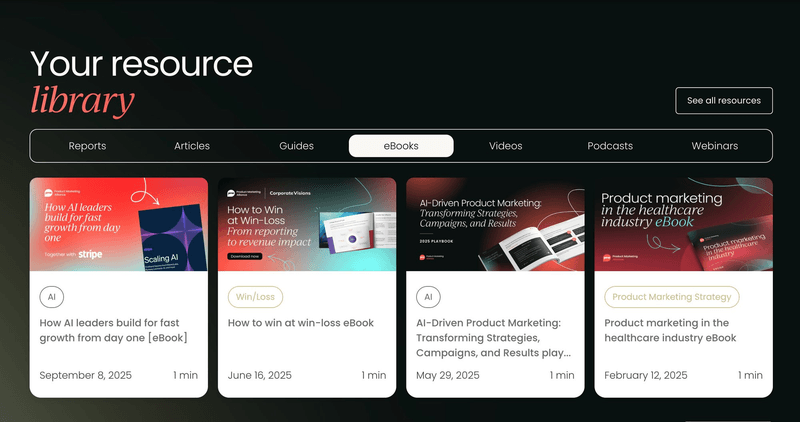Click AI tag on AI-Driven Product Marketing card
This screenshot has height=422, width=800.
click(428, 297)
